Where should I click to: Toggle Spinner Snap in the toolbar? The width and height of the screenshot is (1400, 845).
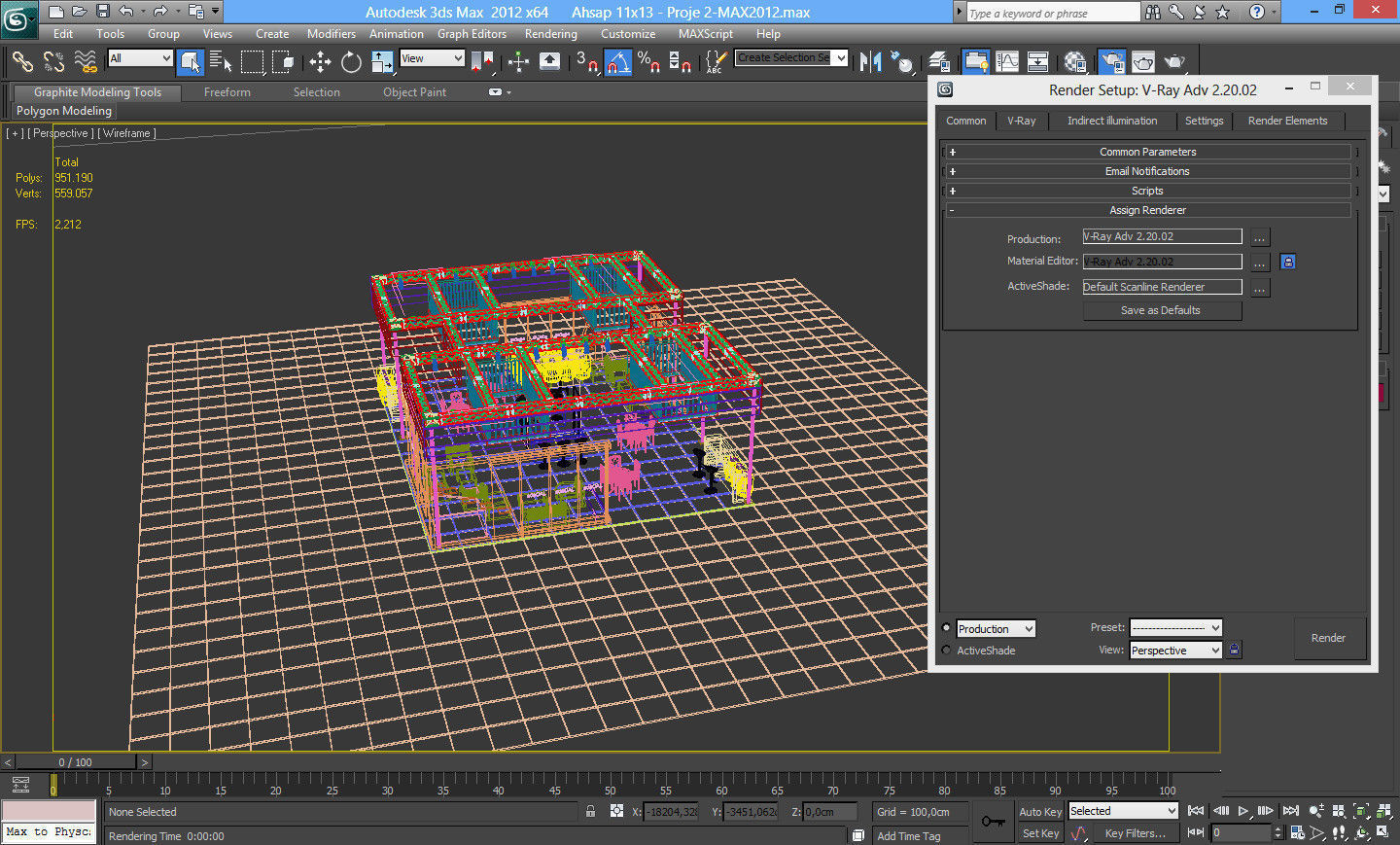[x=680, y=62]
